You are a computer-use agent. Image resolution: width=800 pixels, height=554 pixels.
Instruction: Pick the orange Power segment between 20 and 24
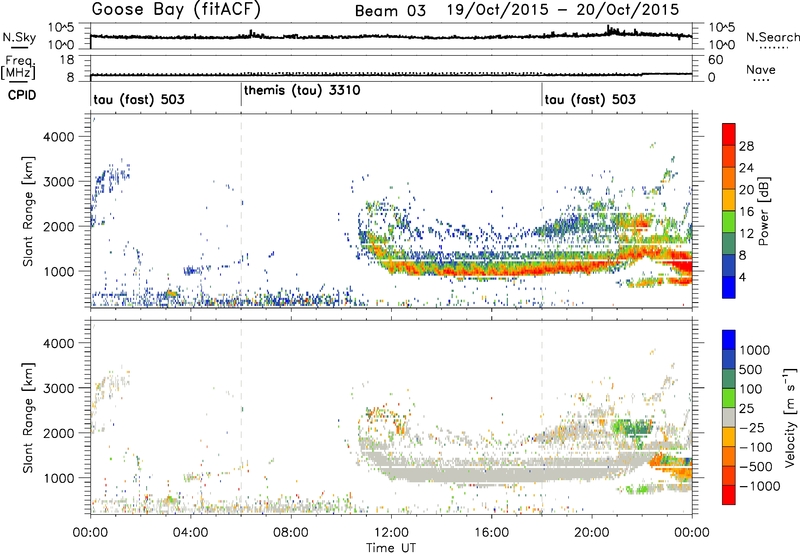pos(729,178)
